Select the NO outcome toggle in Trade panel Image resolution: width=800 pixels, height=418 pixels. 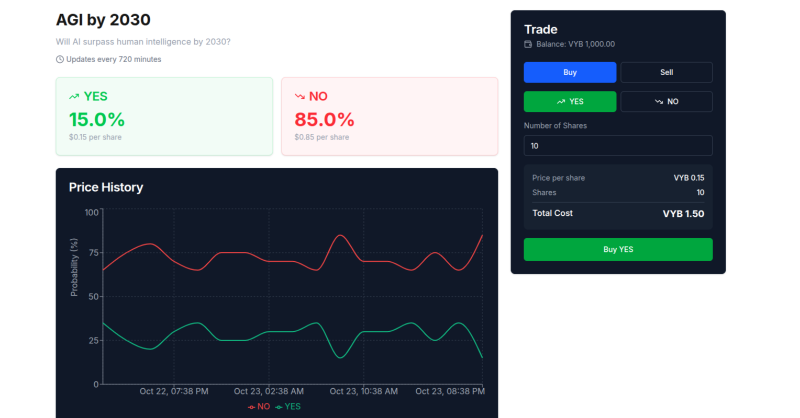click(666, 102)
